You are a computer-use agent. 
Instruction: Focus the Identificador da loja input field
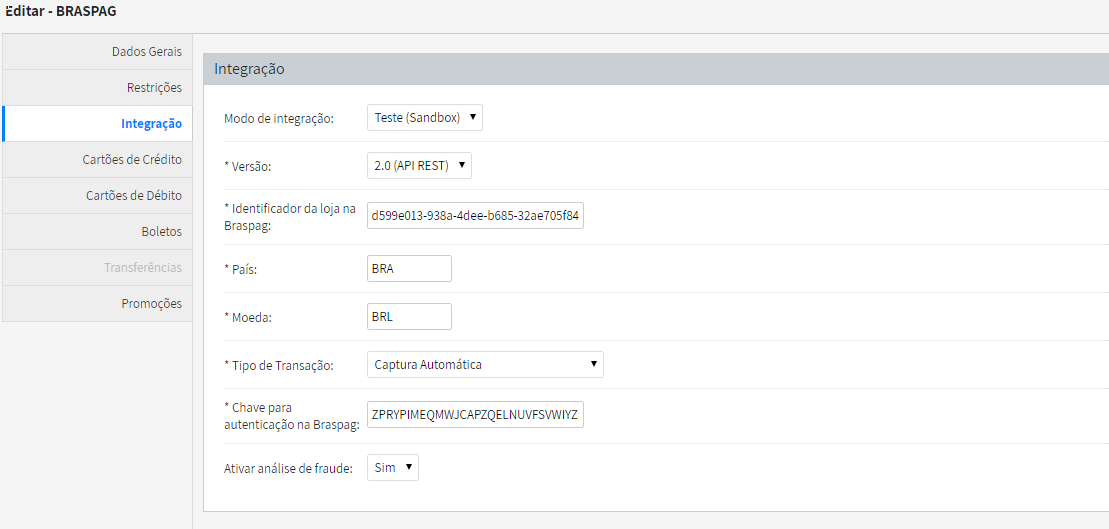pos(475,216)
